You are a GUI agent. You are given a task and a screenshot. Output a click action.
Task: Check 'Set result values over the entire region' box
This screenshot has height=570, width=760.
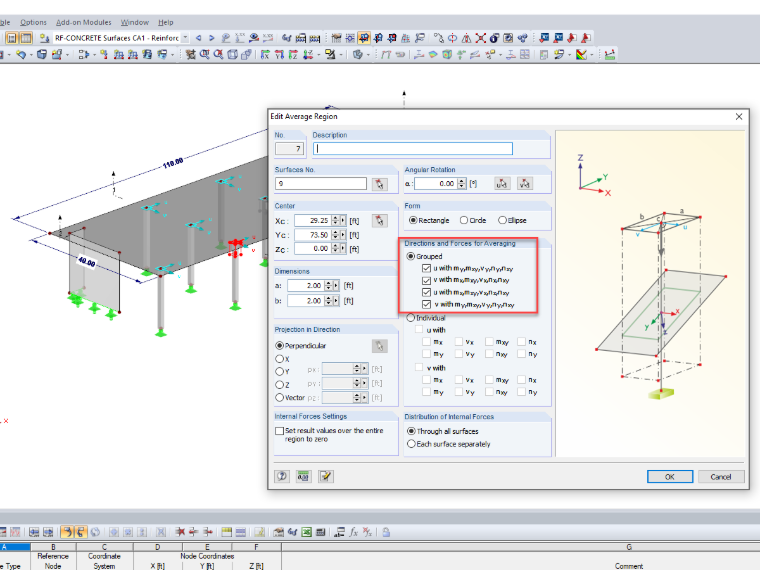[x=279, y=430]
